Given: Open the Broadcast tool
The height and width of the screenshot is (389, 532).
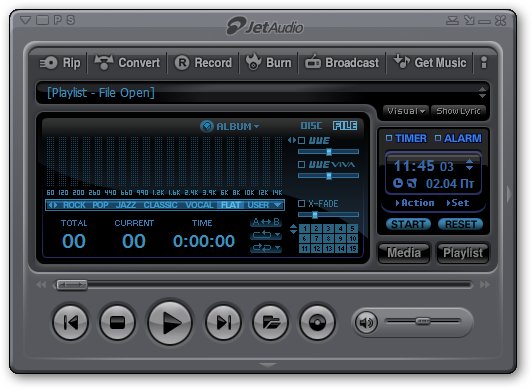Looking at the screenshot, I should (342, 63).
